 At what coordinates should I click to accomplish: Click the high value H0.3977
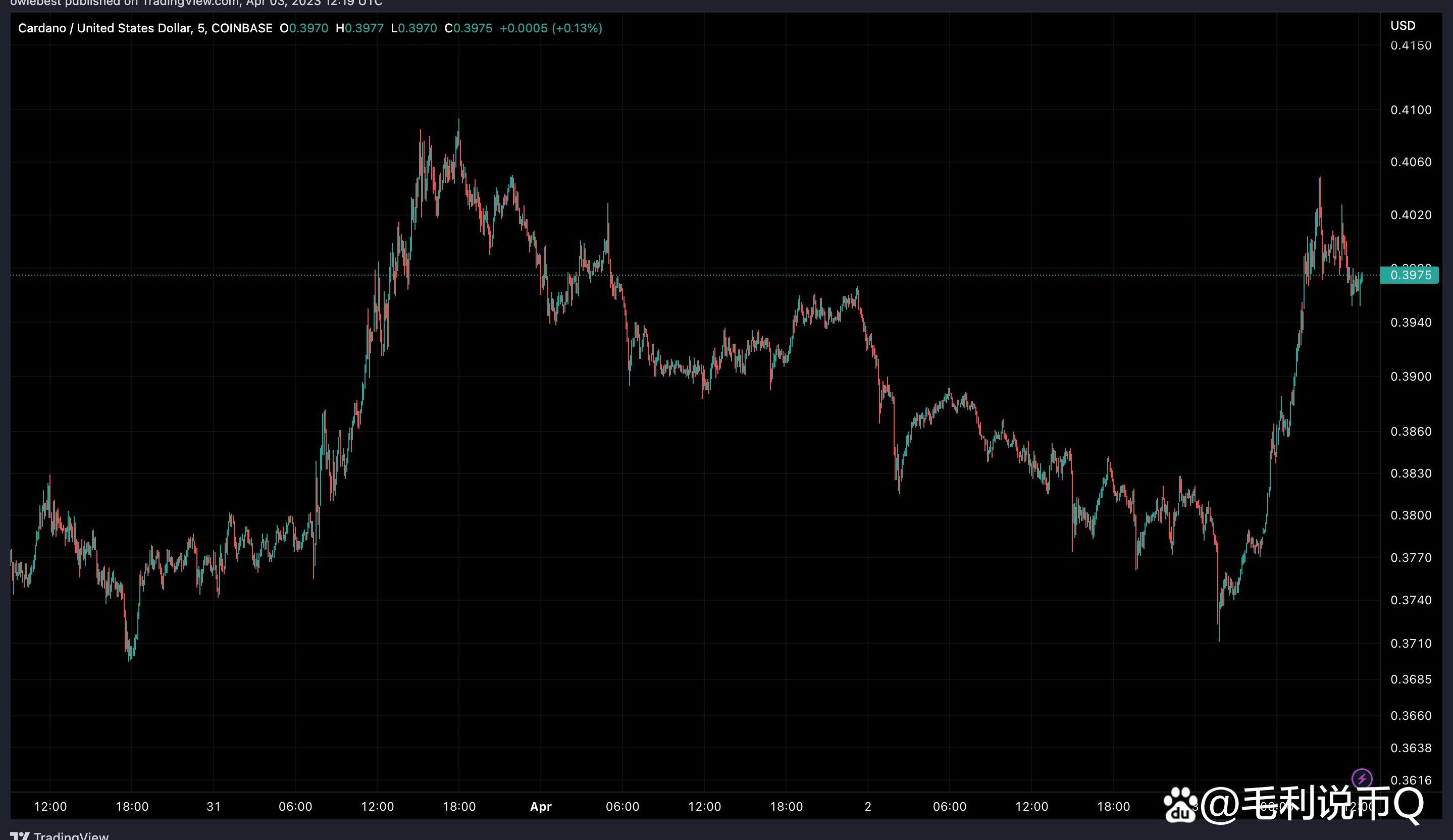click(359, 28)
